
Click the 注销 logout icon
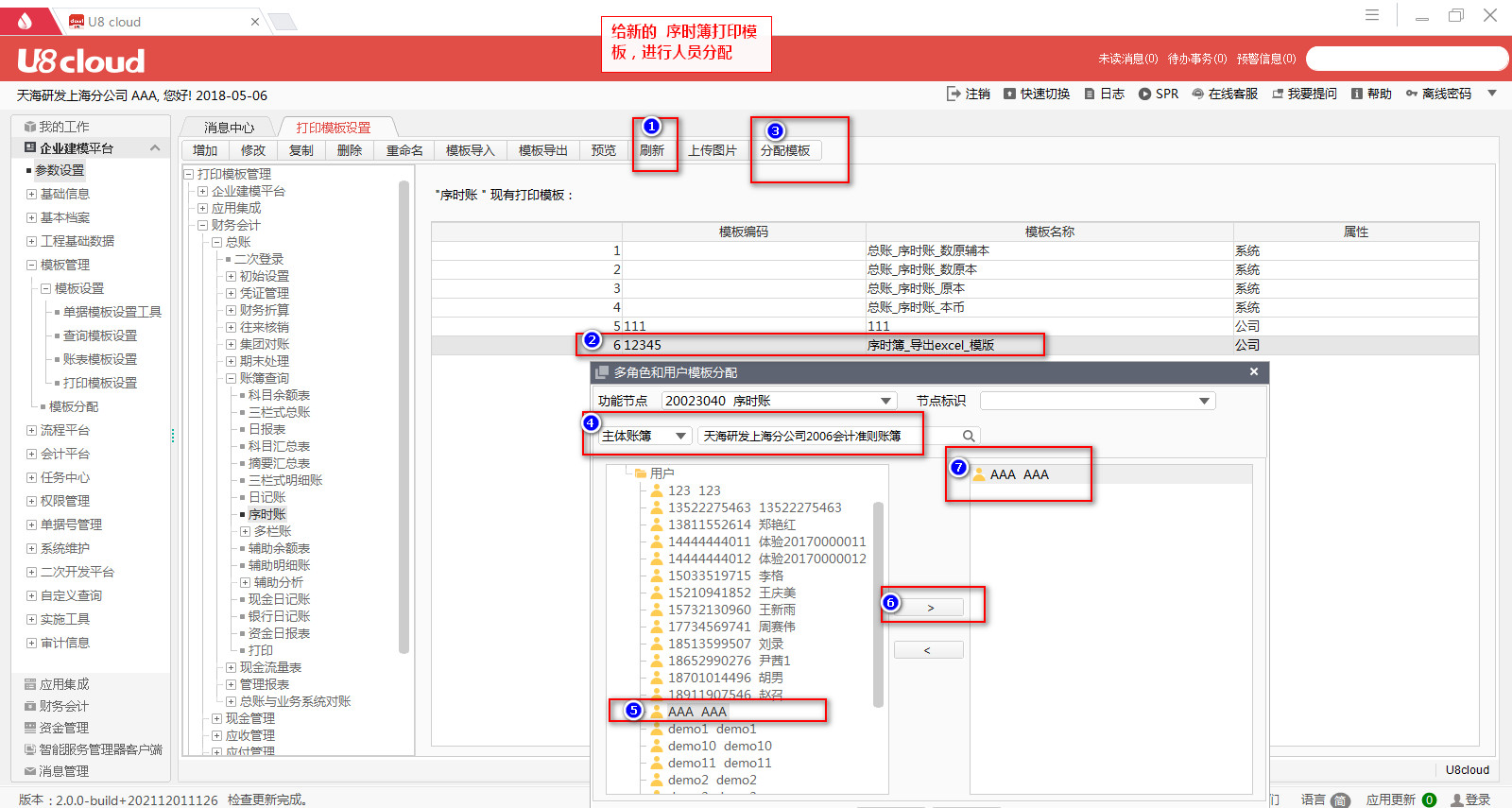(x=954, y=94)
